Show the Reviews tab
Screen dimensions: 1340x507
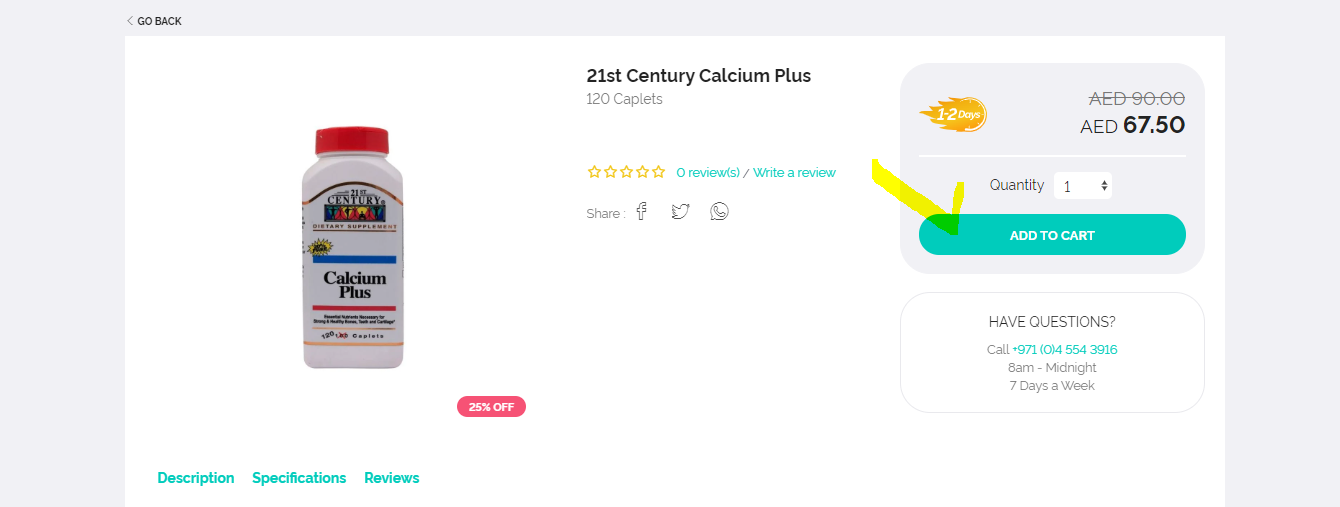392,478
